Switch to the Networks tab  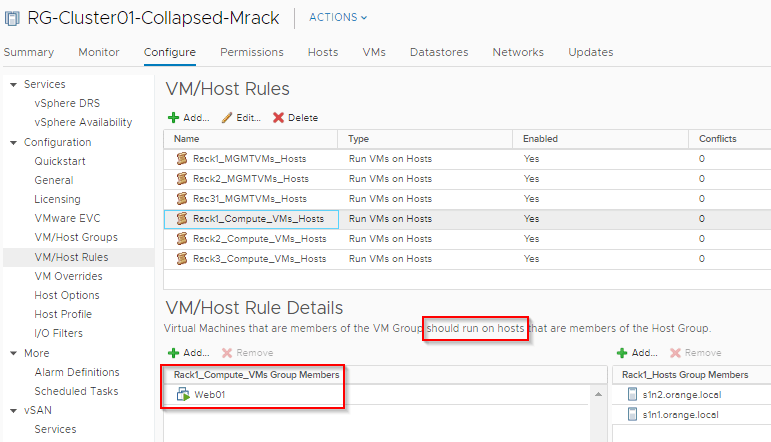point(518,52)
